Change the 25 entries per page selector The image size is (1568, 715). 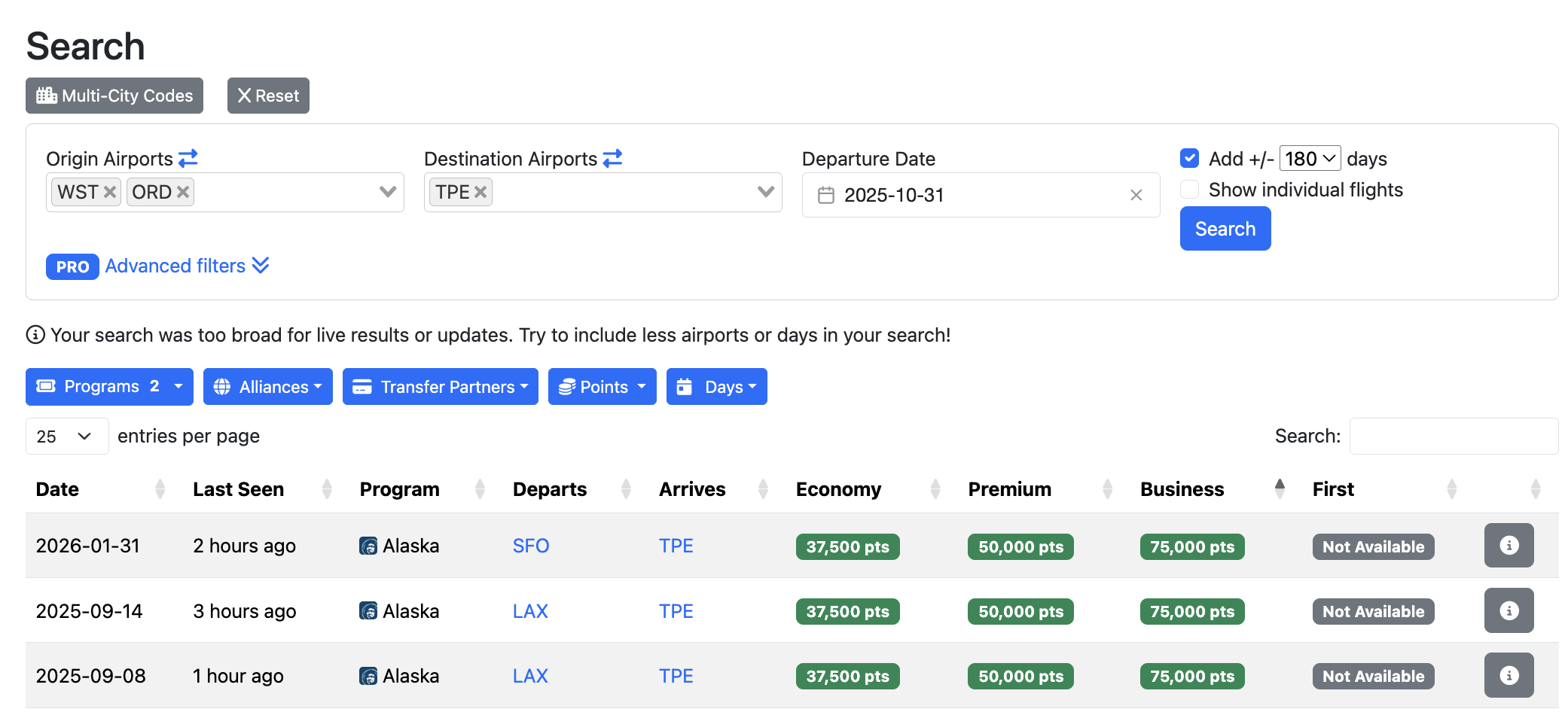coord(67,436)
